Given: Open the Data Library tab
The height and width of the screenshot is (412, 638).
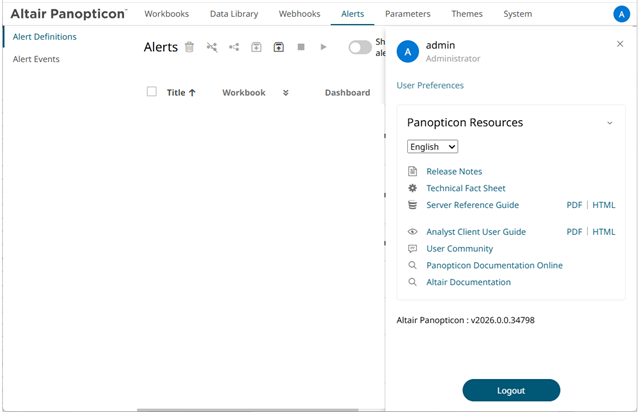Looking at the screenshot, I should point(234,14).
